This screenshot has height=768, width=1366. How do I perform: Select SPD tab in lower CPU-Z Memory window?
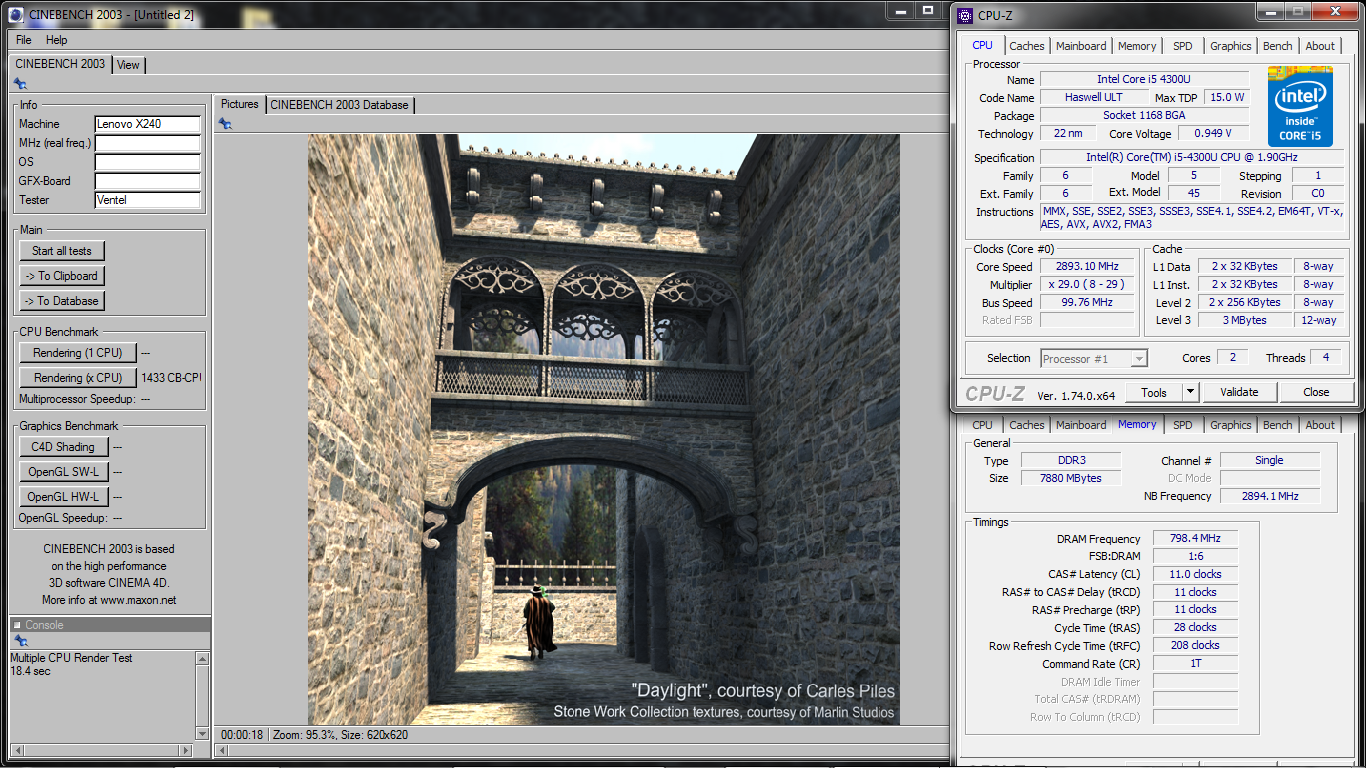1183,425
